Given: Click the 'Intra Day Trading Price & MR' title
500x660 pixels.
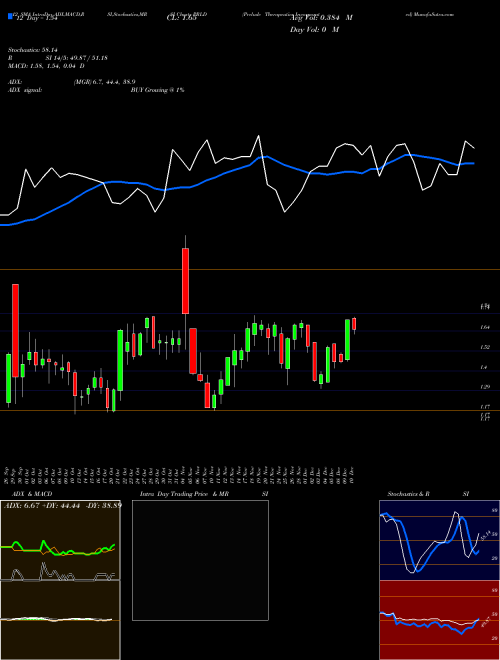Looking at the screenshot, I should coord(184,494).
